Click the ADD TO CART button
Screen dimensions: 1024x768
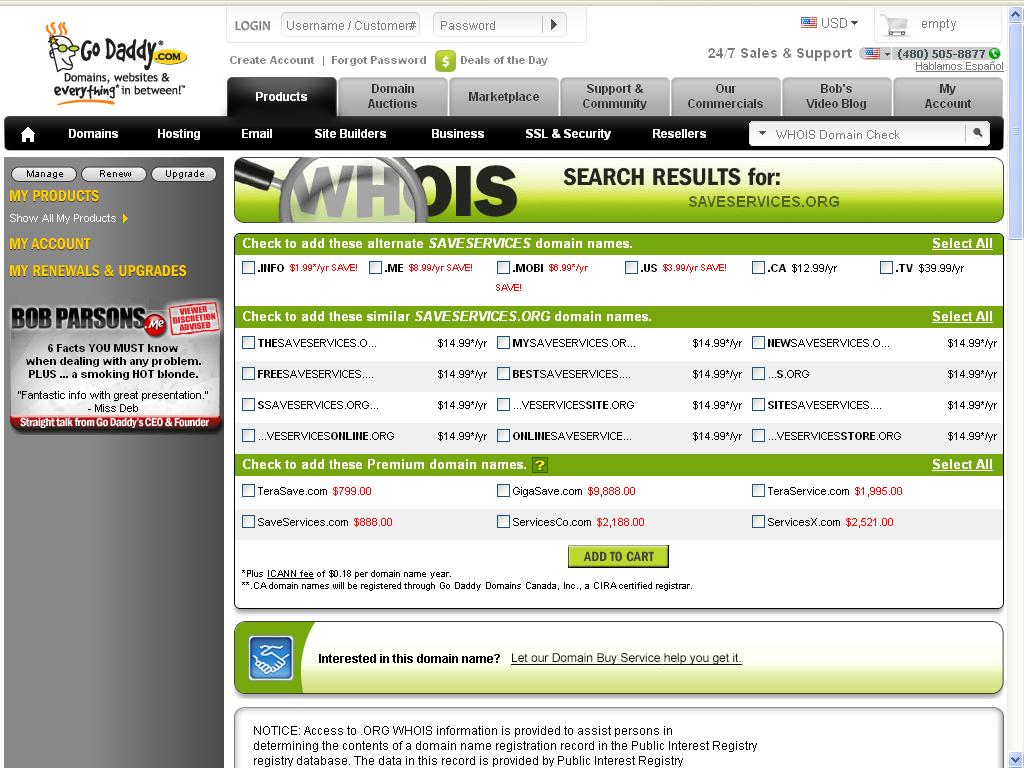pos(618,556)
